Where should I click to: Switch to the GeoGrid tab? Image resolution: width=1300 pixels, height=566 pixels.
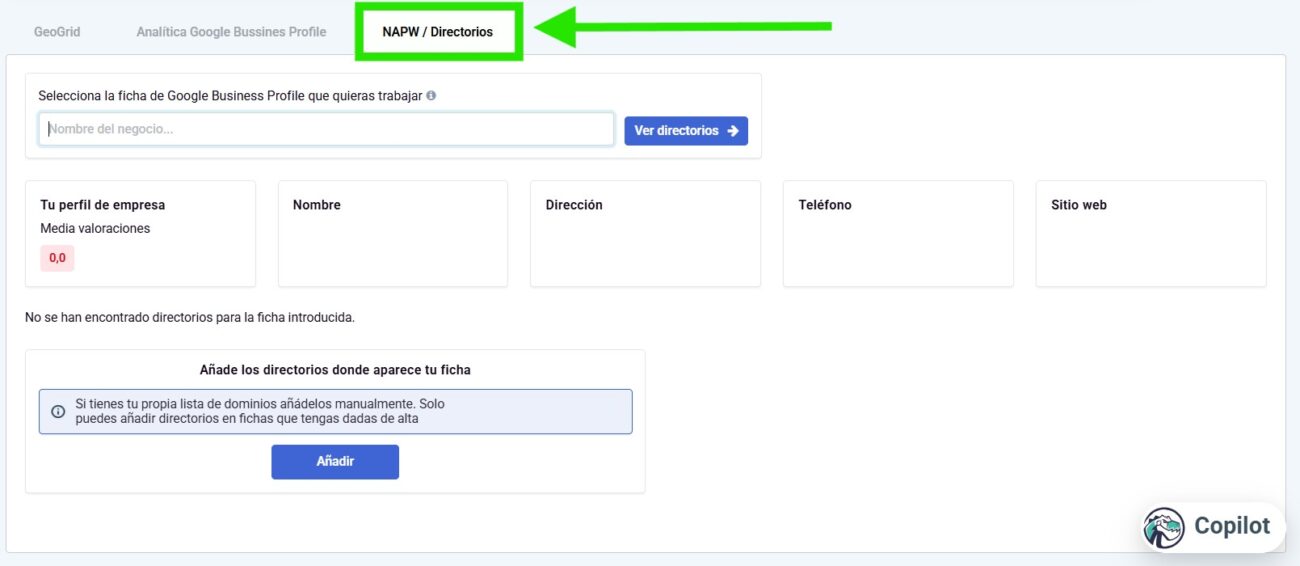coord(57,32)
